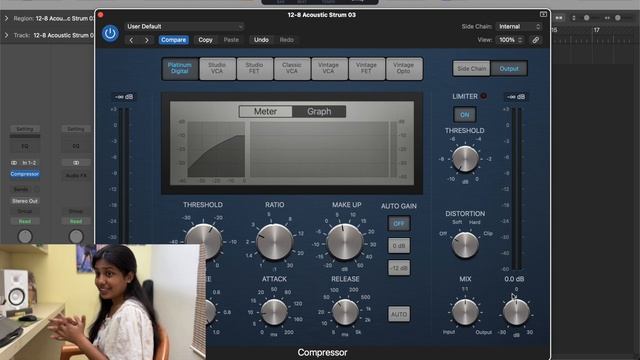Click the Limiter Threshold knob
The width and height of the screenshot is (640, 360).
click(465, 159)
